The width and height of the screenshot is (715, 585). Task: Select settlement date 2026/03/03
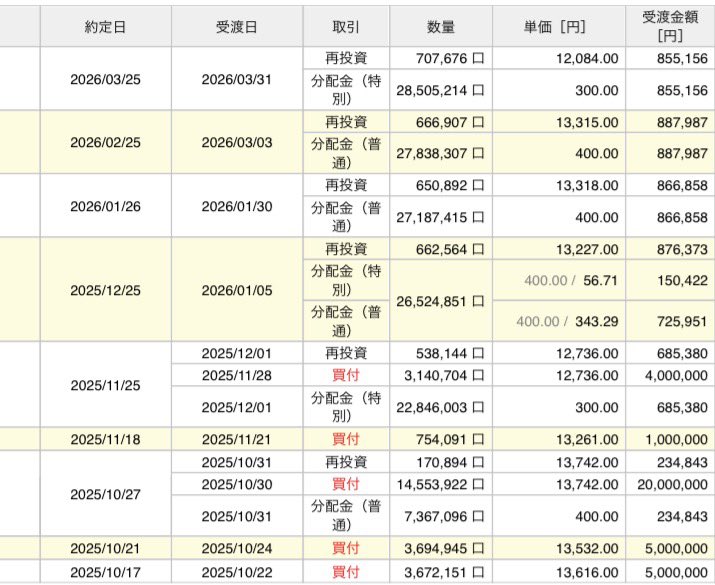pos(237,143)
